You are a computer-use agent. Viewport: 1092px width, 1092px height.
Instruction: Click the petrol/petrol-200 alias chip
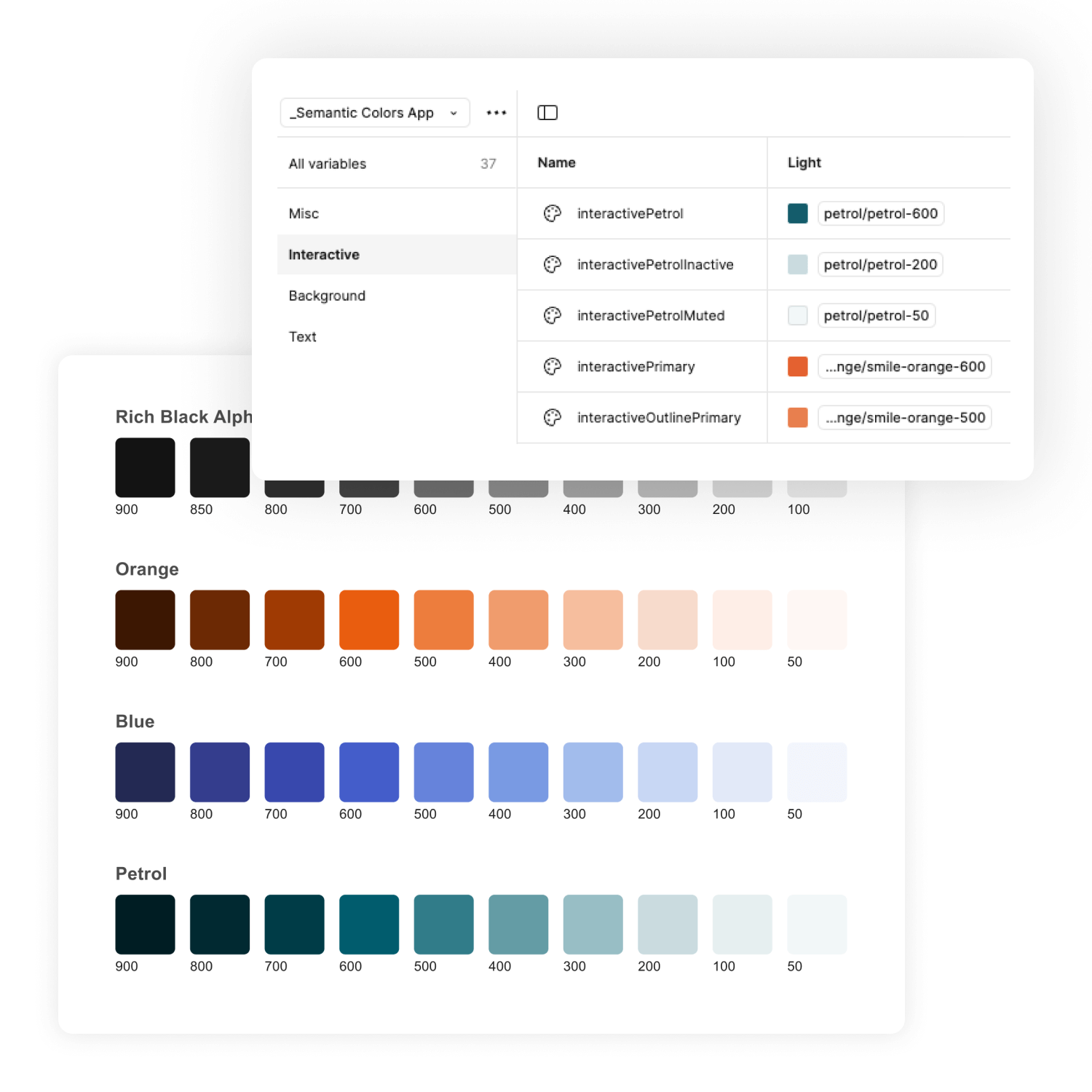(880, 264)
